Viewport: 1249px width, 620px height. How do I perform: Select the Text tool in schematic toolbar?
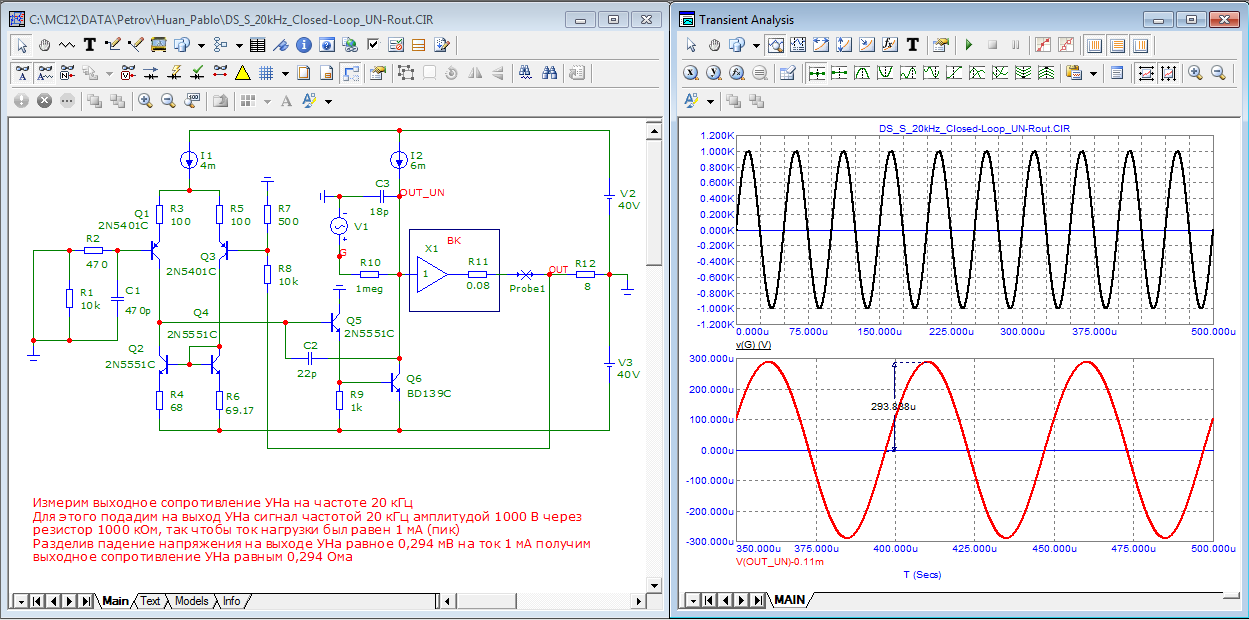90,45
